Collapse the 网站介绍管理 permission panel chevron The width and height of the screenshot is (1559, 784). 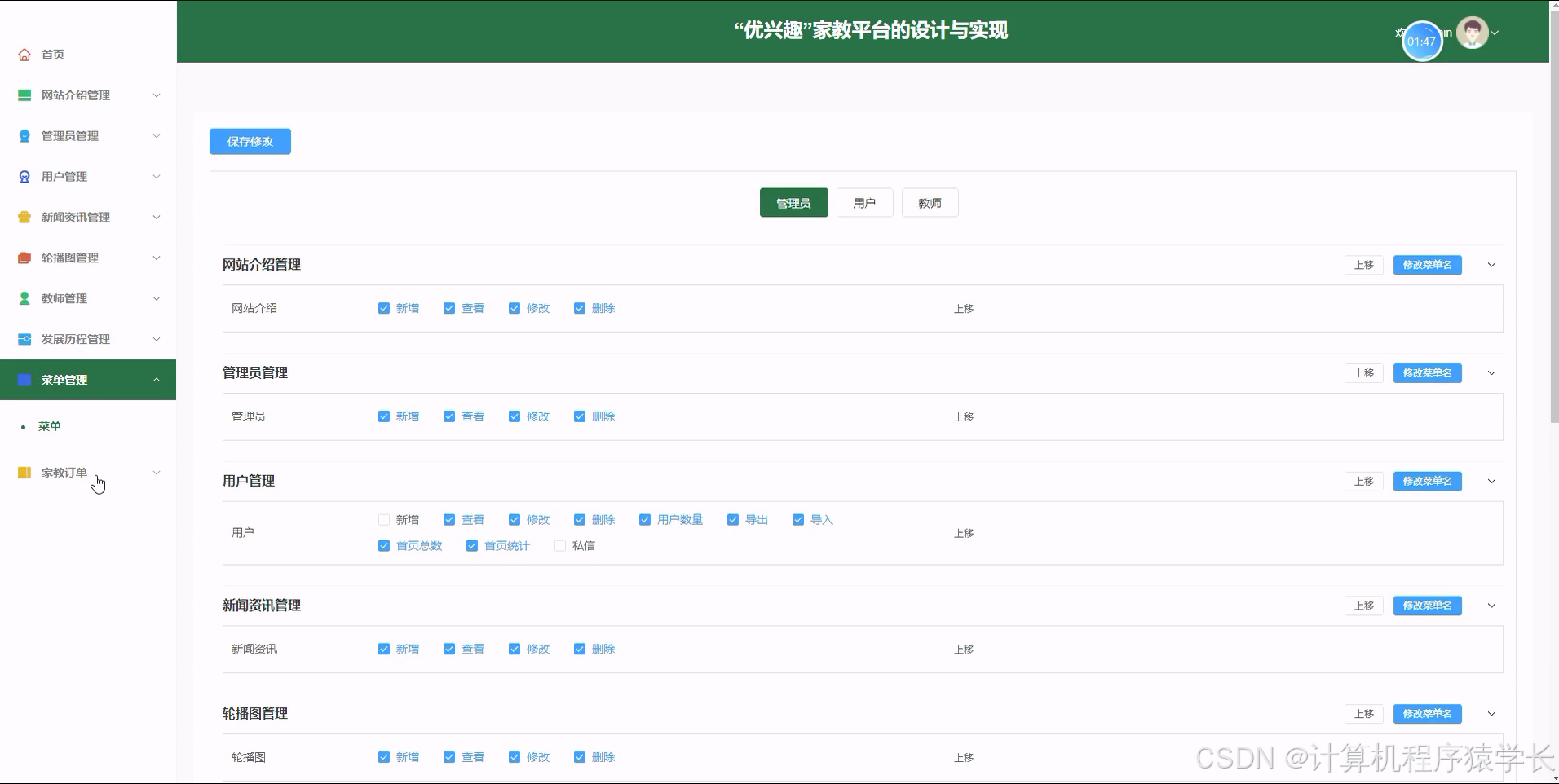pos(1491,264)
